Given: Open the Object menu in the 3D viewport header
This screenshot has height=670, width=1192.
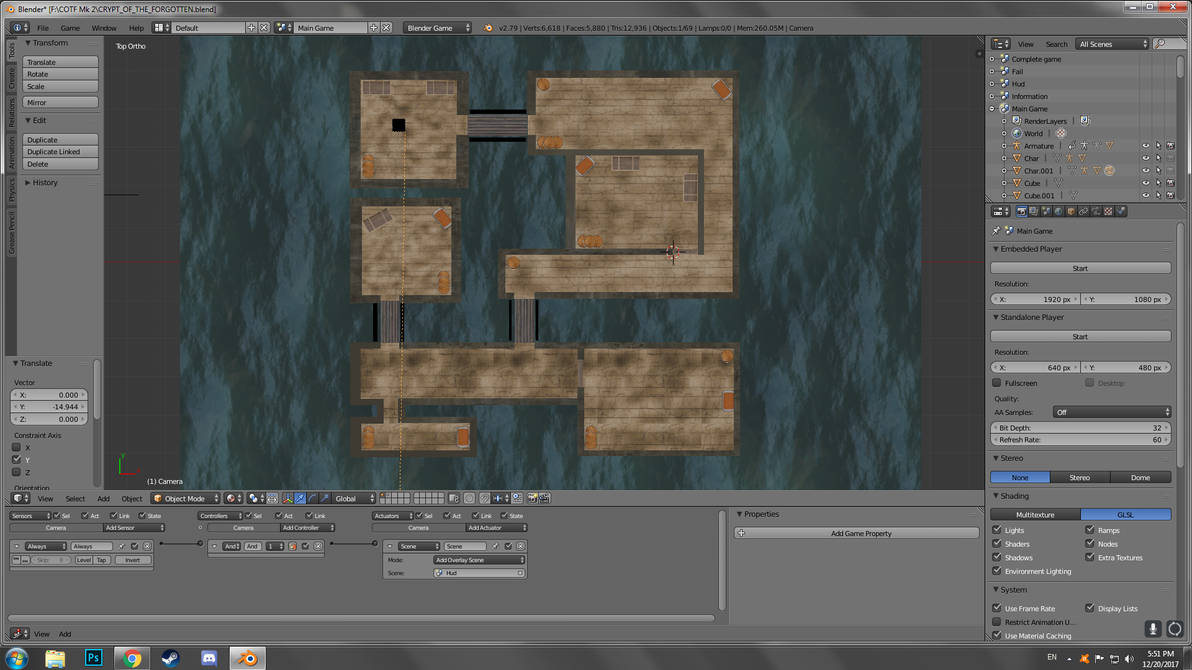Looking at the screenshot, I should click(x=131, y=498).
